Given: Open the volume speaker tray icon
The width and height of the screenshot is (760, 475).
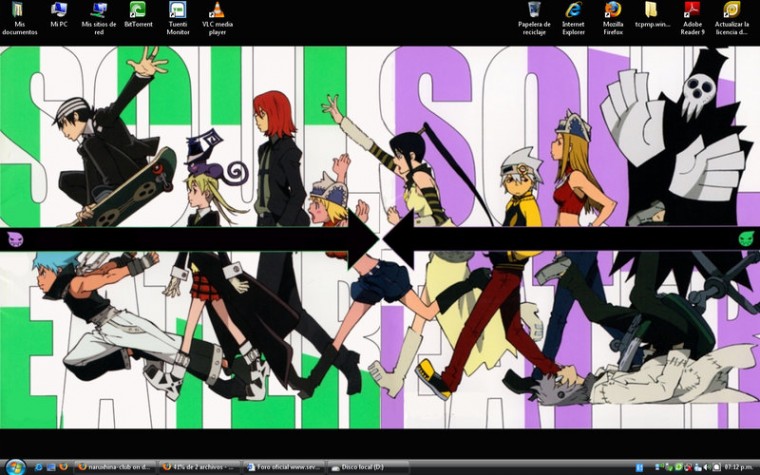Looking at the screenshot, I should coord(707,467).
